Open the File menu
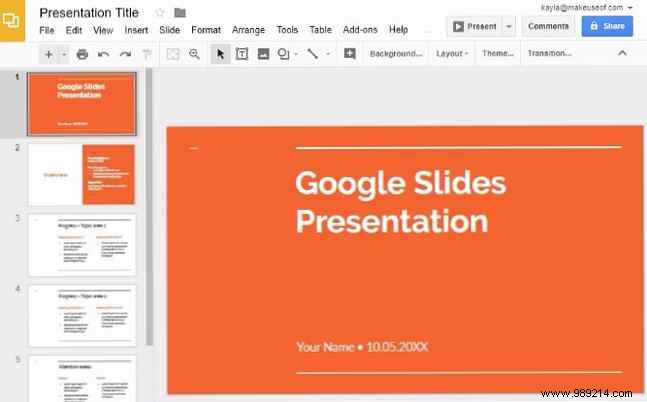The image size is (647, 402). pyautogui.click(x=47, y=30)
